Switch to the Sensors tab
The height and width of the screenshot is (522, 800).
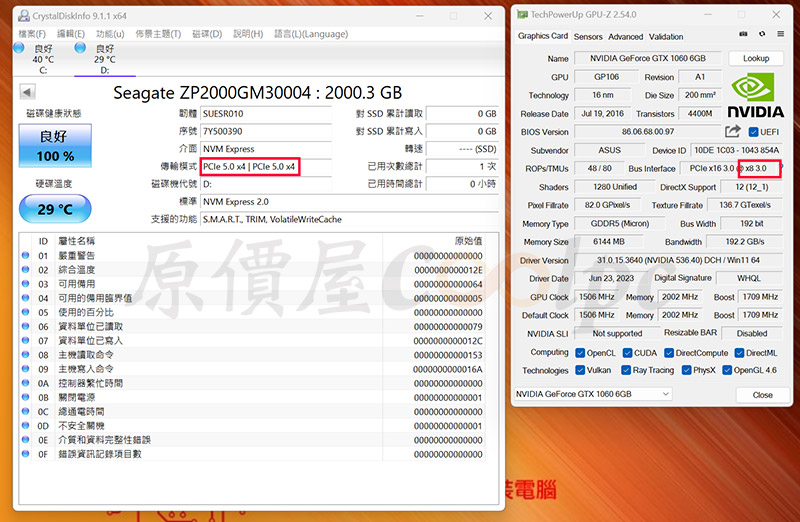click(588, 37)
